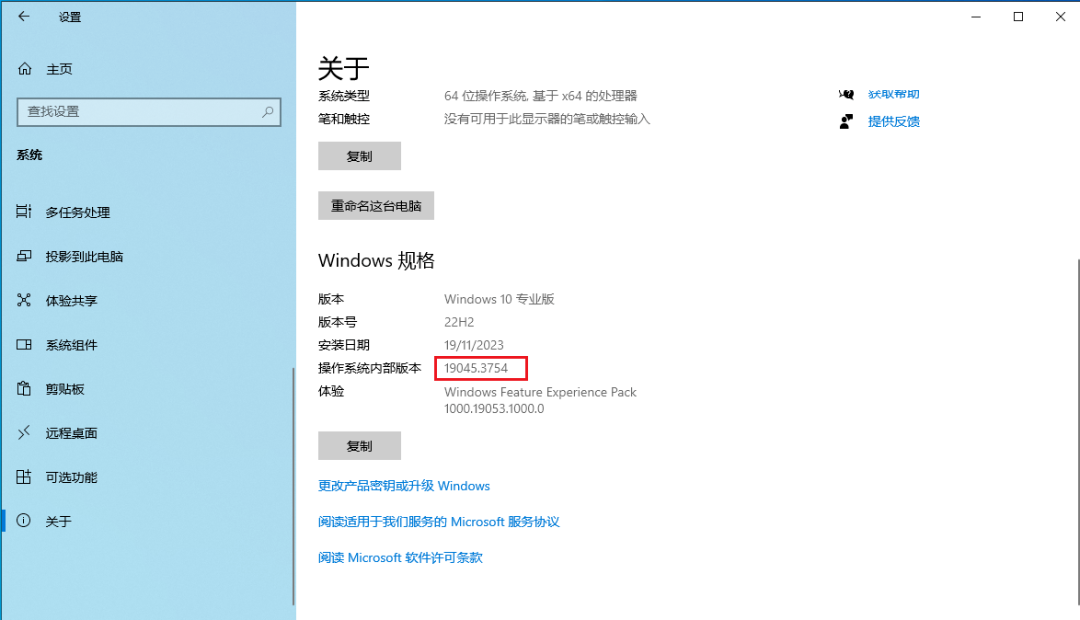Click the 可选功能 icon
1080x620 pixels.
(24, 477)
